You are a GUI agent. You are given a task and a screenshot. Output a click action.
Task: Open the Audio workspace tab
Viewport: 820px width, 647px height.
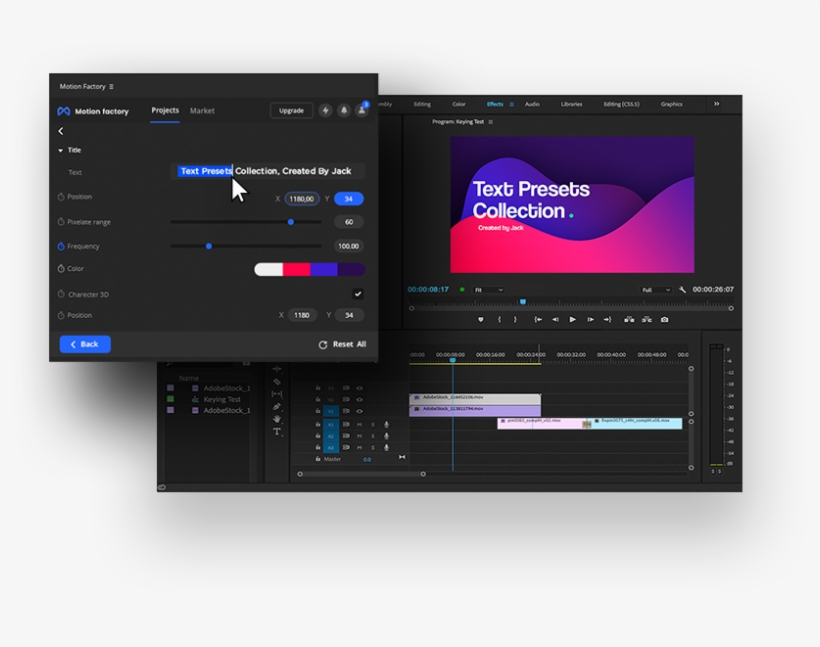coord(532,104)
